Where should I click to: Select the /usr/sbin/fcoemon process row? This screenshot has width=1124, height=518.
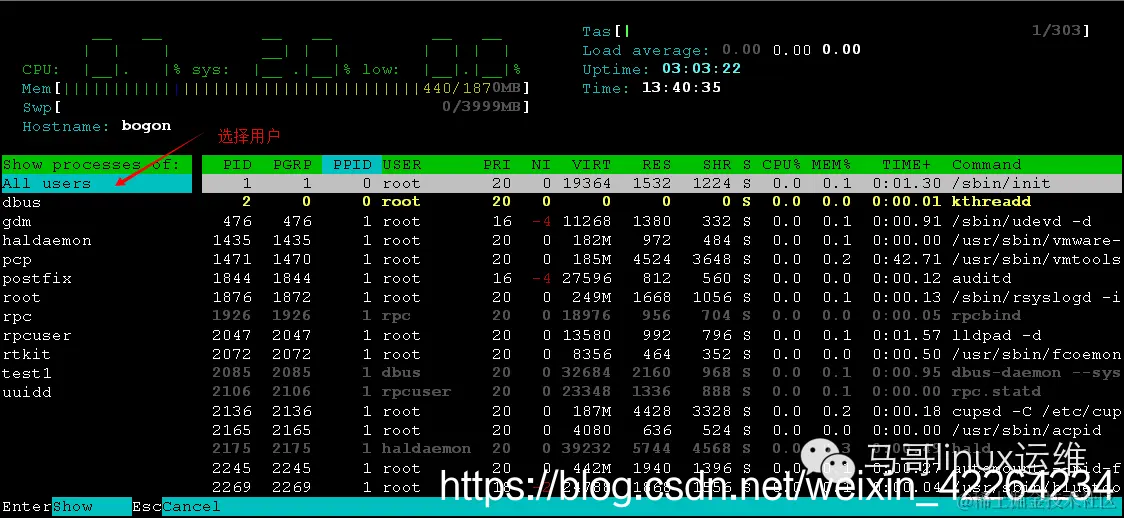[x=663, y=354]
